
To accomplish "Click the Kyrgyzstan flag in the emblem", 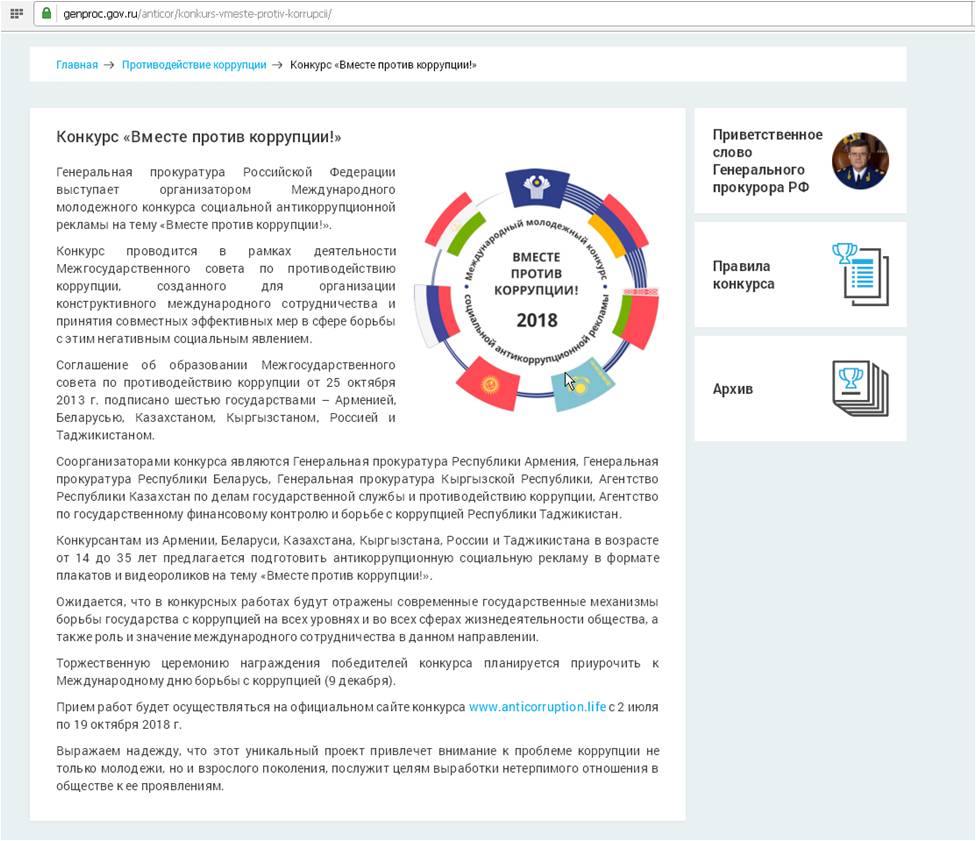I will point(489,383).
